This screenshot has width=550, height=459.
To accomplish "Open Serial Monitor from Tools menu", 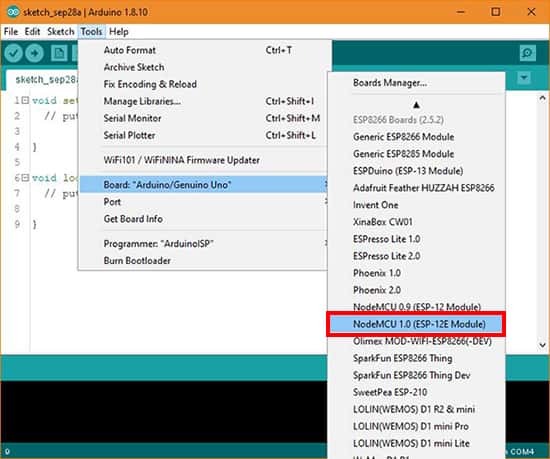I will coord(203,118).
